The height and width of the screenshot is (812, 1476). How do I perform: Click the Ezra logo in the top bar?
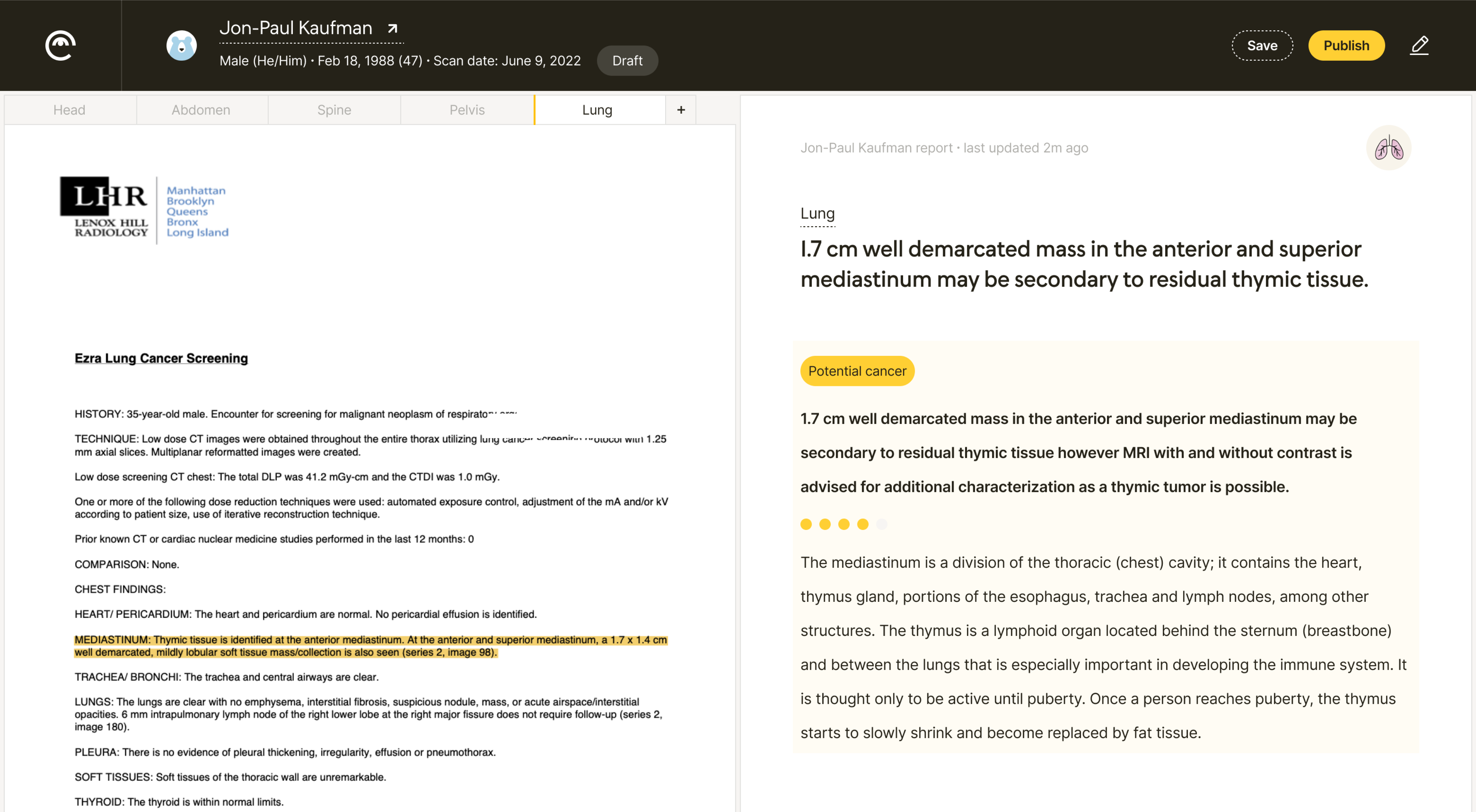tap(60, 45)
